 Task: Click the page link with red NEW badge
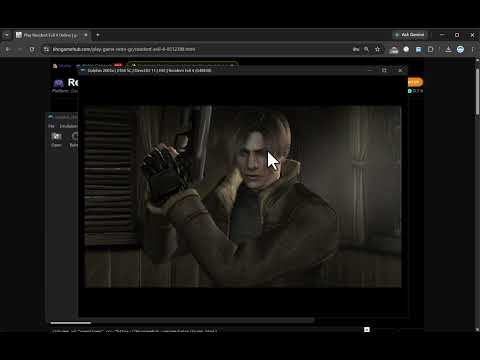point(99,65)
